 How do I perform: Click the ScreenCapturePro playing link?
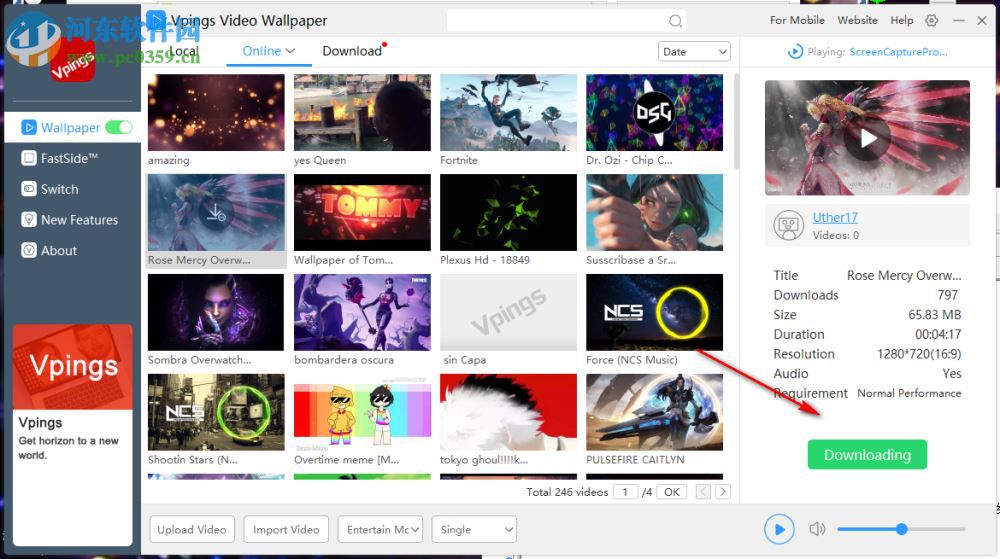898,52
